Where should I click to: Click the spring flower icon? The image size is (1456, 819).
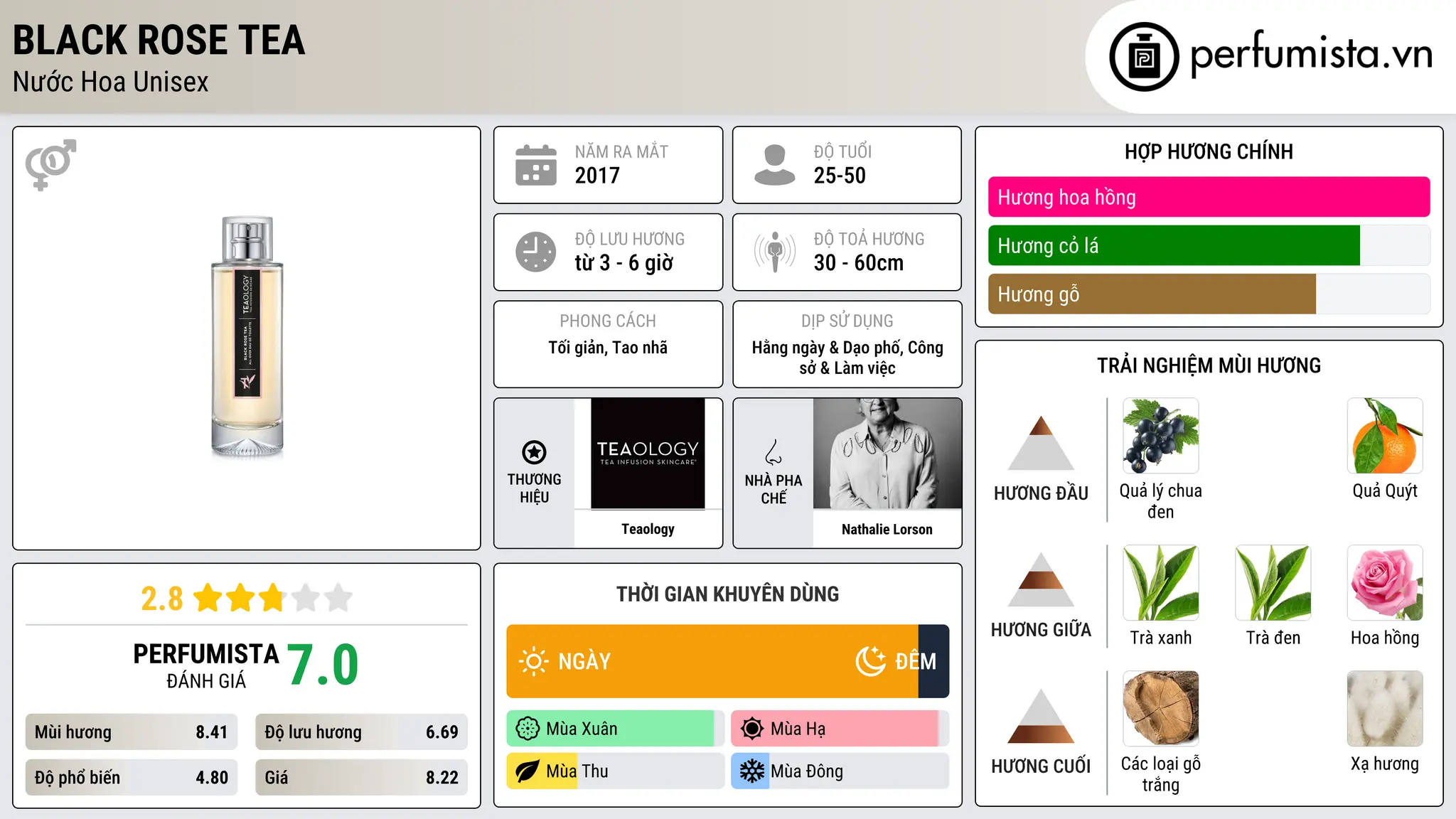(x=528, y=729)
